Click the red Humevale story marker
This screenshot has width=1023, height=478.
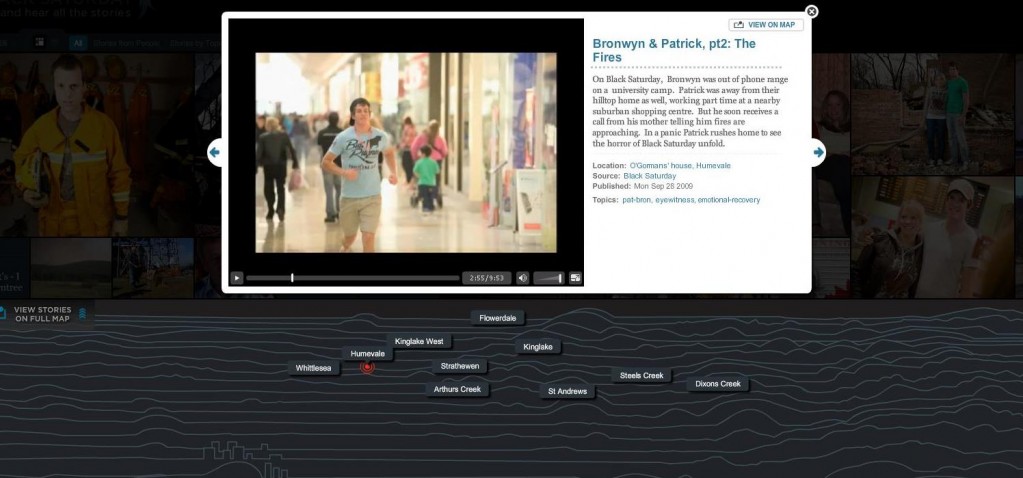368,368
